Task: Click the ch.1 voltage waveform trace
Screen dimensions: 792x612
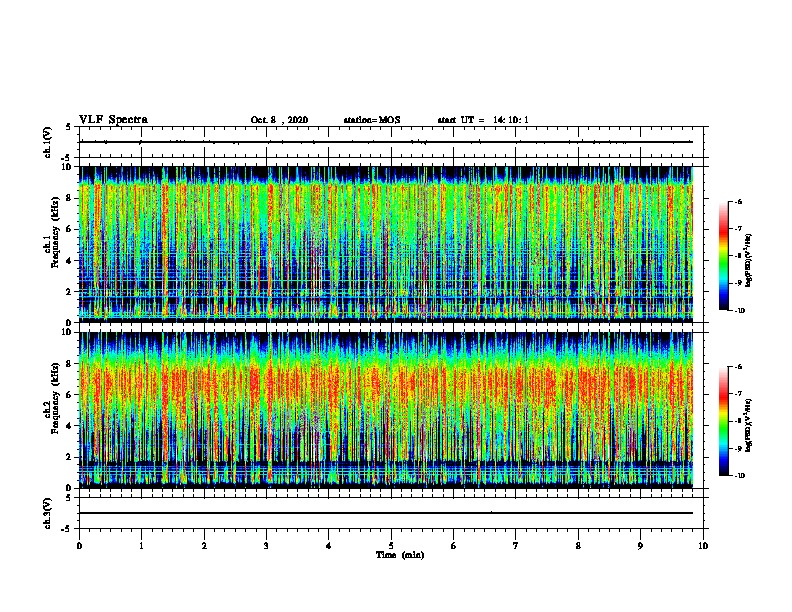Action: (386, 142)
